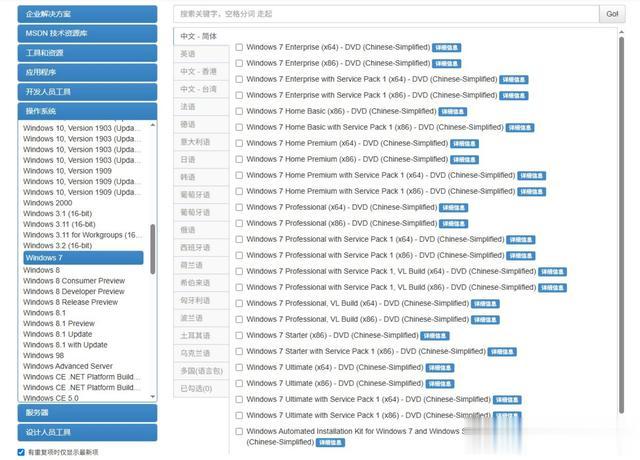Select the 日语 language tab
Viewport: 640px width, 460px height.
(201, 160)
